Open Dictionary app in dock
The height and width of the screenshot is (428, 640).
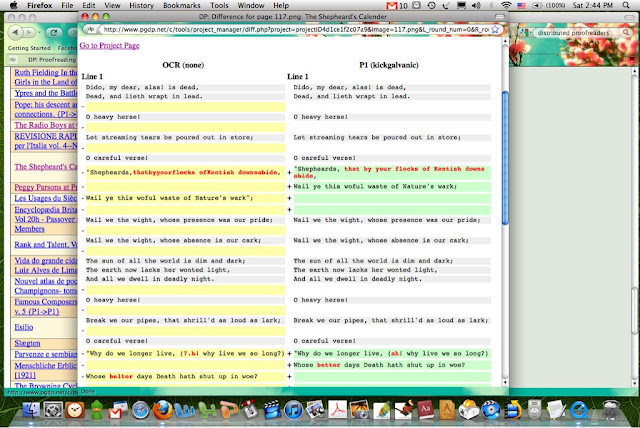point(425,410)
